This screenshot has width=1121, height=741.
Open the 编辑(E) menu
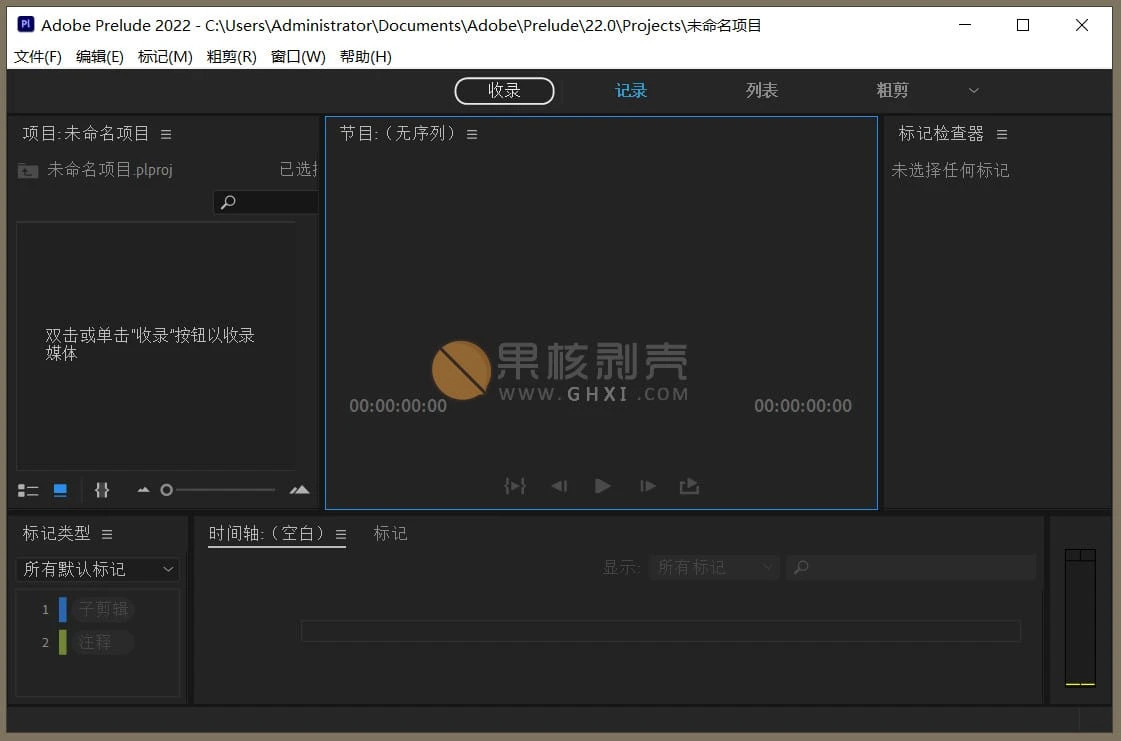pos(99,57)
